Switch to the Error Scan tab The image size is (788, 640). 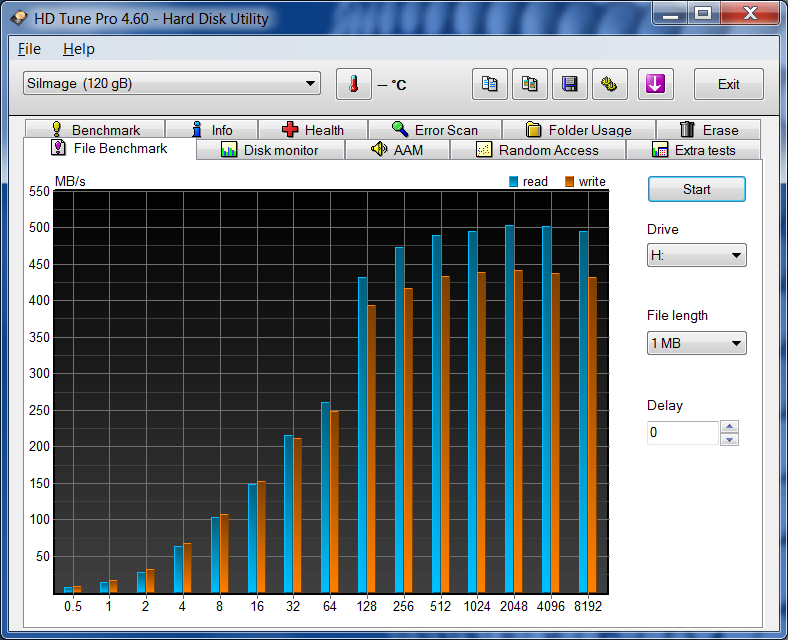point(434,130)
